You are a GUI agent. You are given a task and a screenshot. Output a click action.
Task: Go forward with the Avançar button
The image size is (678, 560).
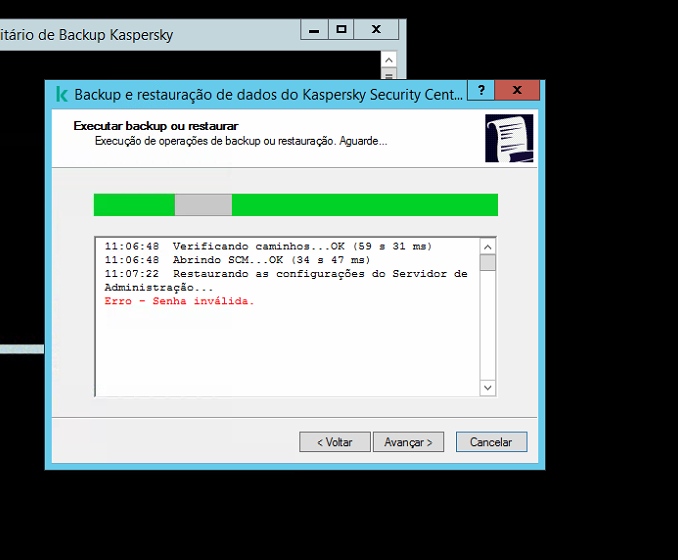(x=408, y=442)
